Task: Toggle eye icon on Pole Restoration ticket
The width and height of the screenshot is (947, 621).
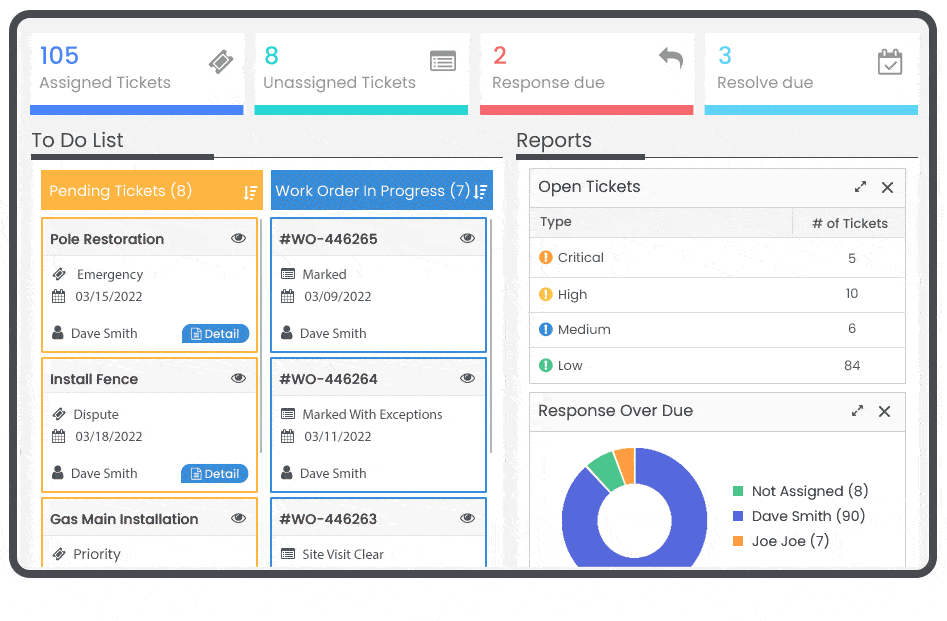Action: point(238,239)
